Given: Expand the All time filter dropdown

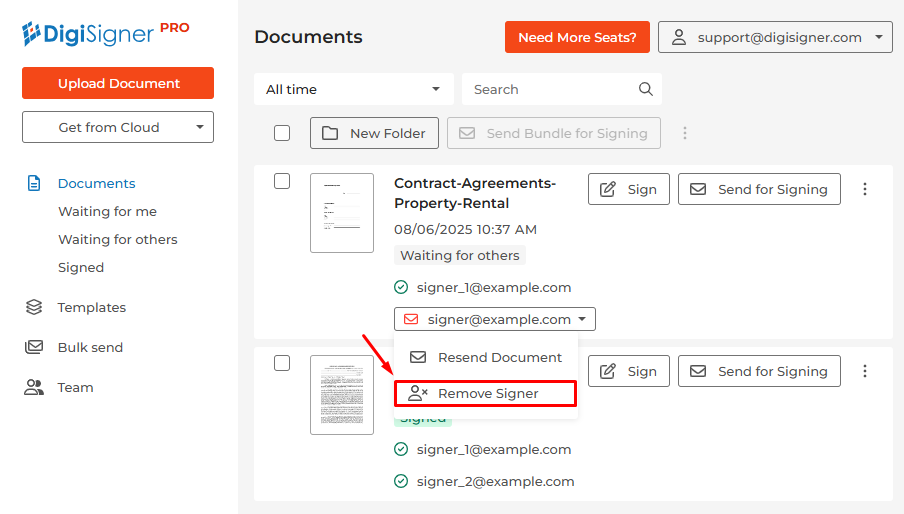Looking at the screenshot, I should [x=353, y=89].
